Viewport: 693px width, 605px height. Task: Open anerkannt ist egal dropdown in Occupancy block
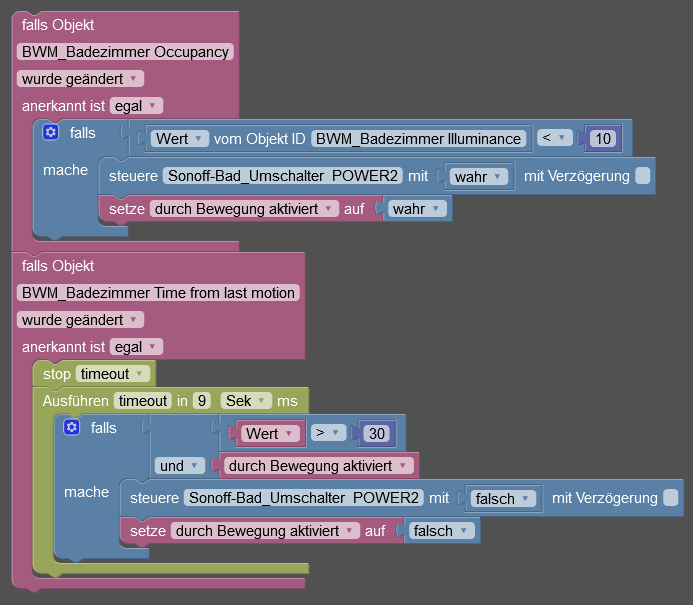tap(136, 106)
